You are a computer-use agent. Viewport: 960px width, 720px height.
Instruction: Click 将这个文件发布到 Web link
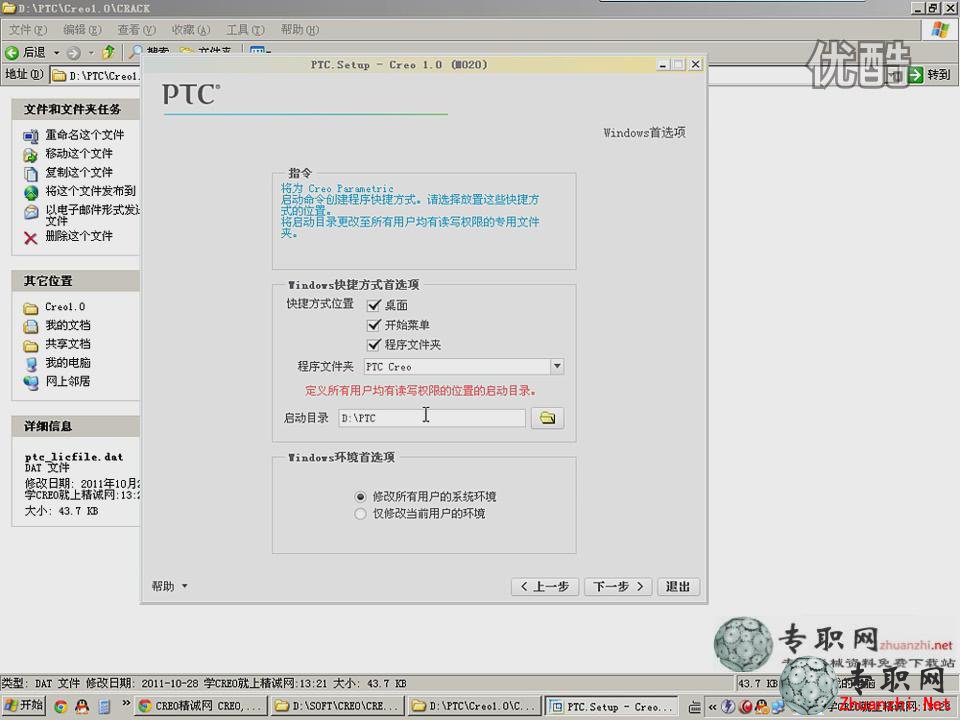[91, 191]
